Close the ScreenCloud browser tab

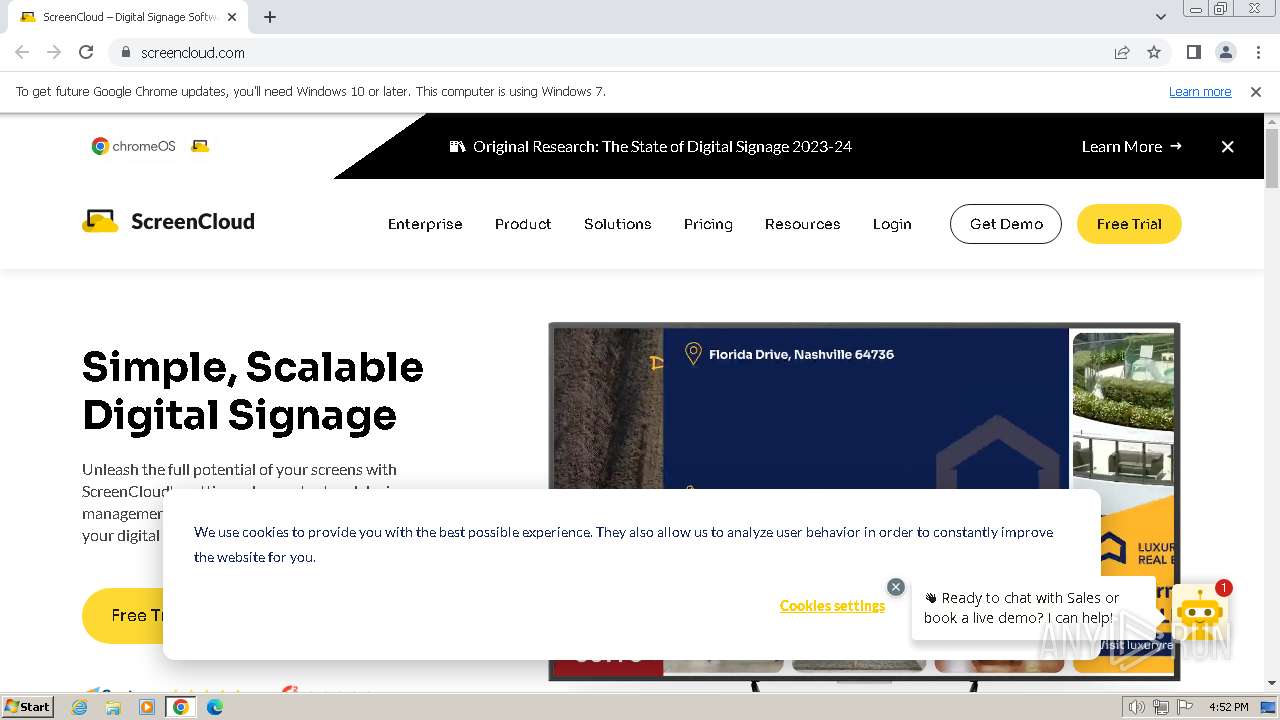233,17
